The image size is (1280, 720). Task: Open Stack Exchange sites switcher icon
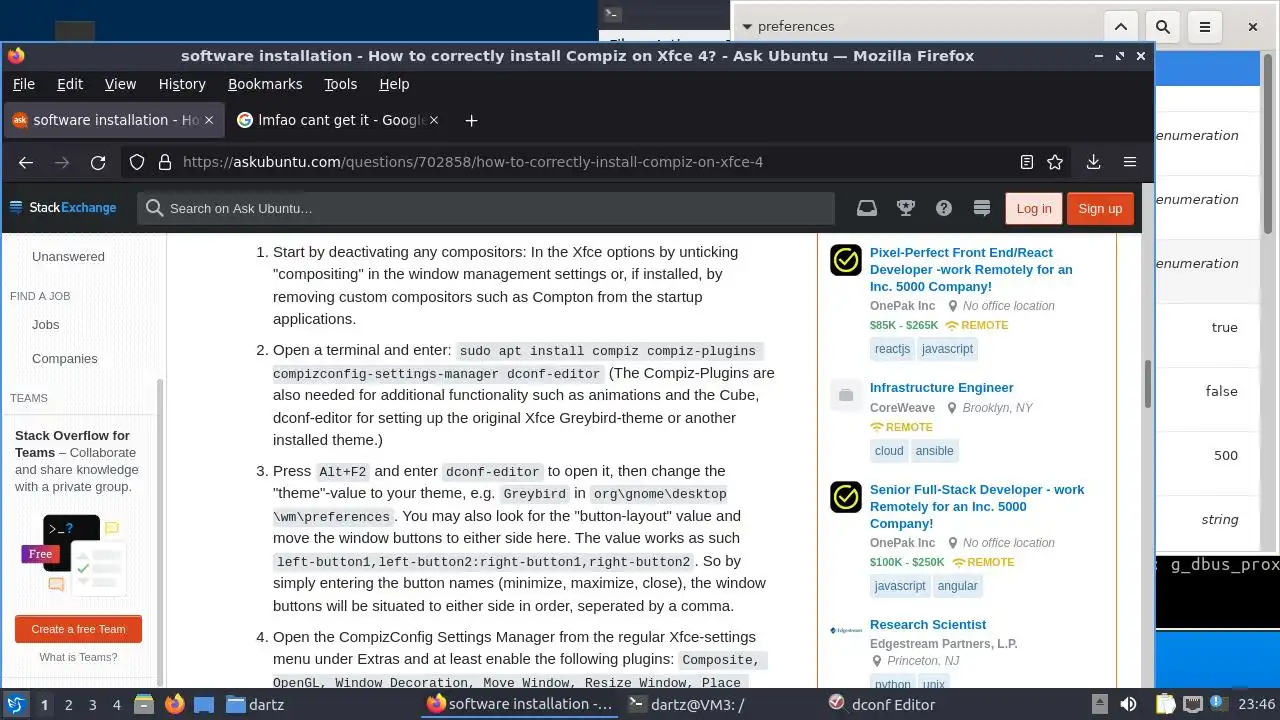click(x=982, y=208)
